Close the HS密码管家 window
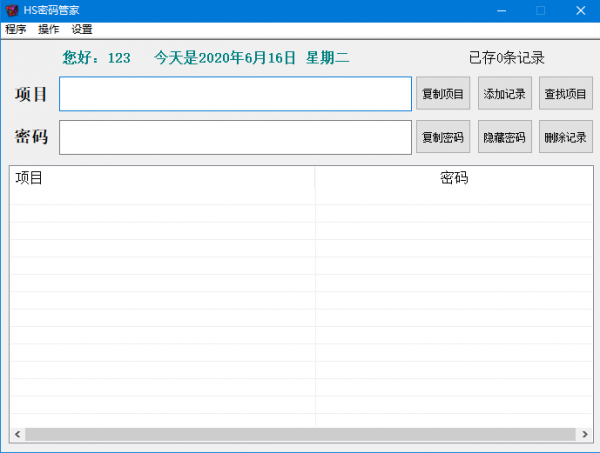Screen dimensions: 600x453 [580, 11]
